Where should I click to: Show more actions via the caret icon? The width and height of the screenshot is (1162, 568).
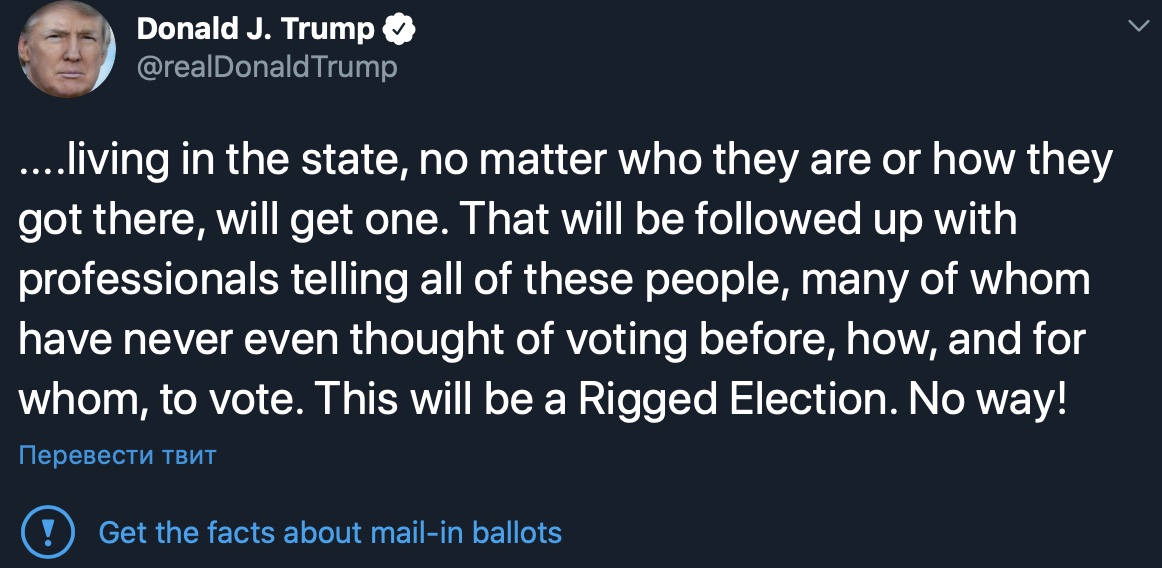point(1138,26)
